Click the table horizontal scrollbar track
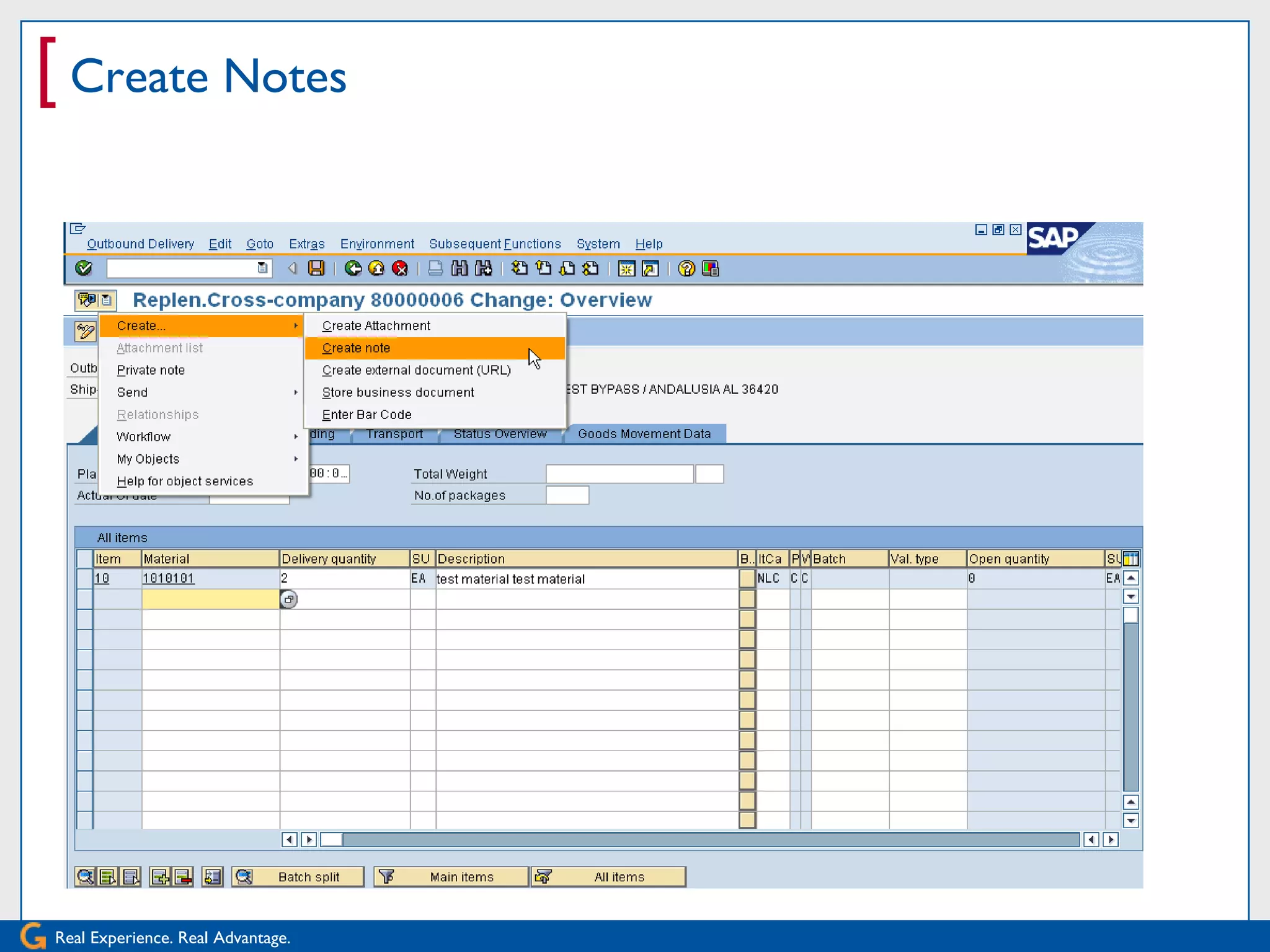The image size is (1270, 952). click(x=710, y=839)
